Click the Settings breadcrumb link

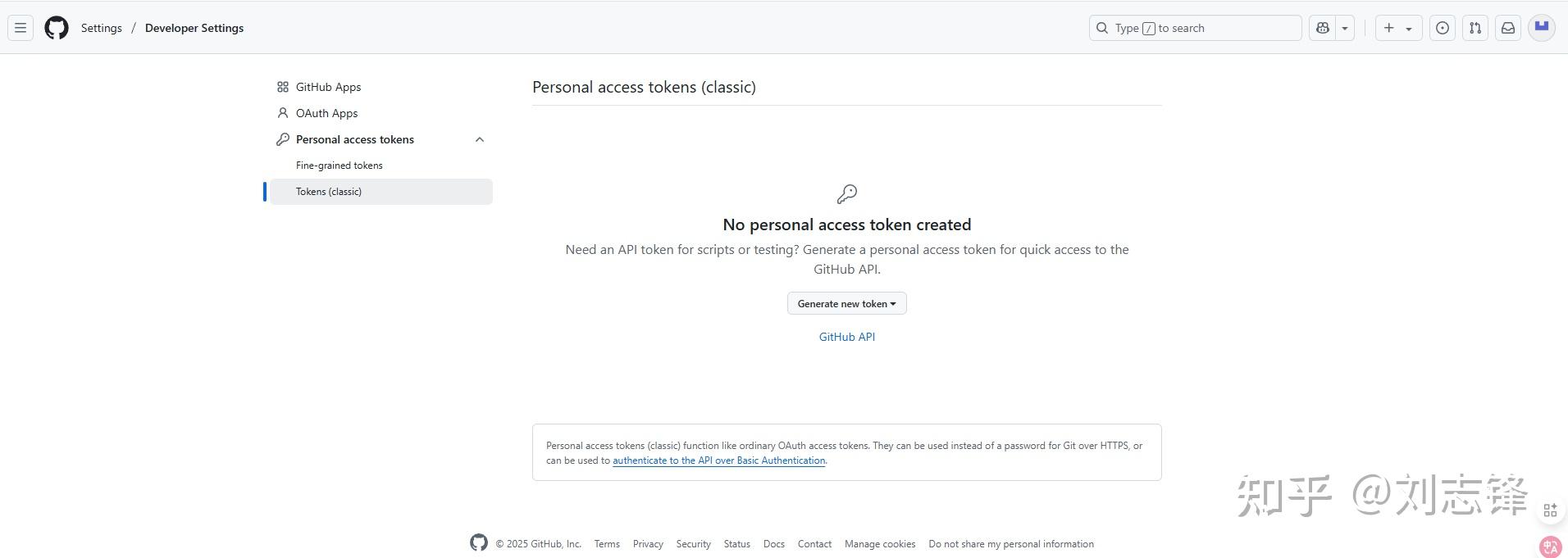[x=102, y=28]
